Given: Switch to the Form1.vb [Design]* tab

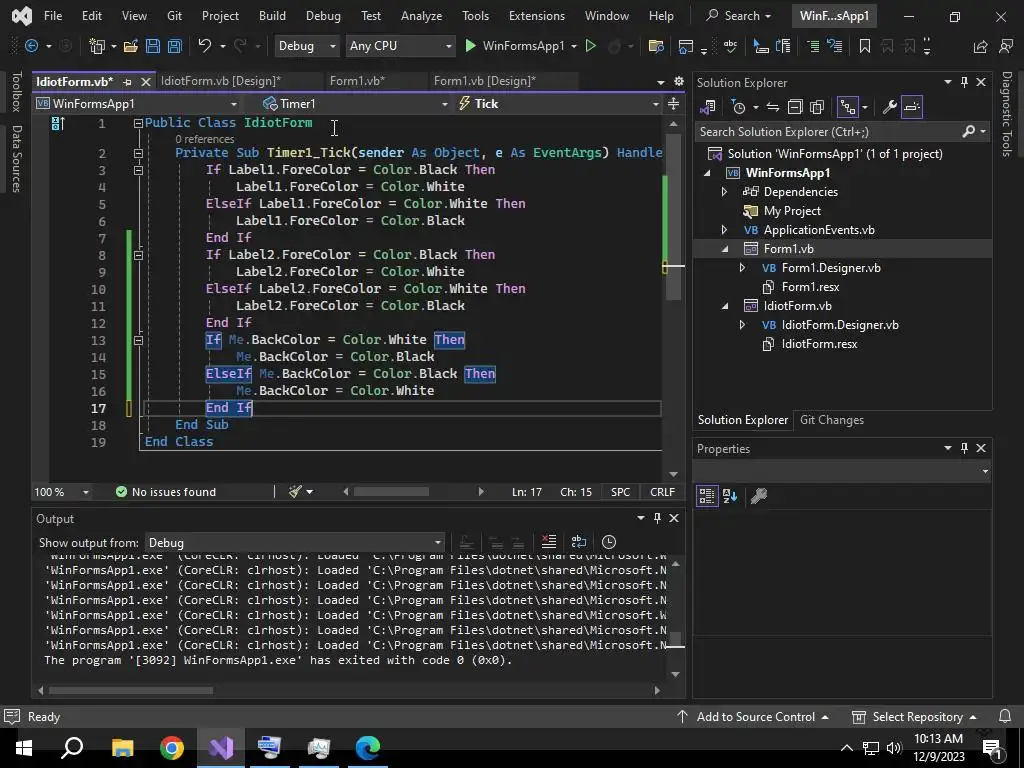Looking at the screenshot, I should click(x=484, y=81).
